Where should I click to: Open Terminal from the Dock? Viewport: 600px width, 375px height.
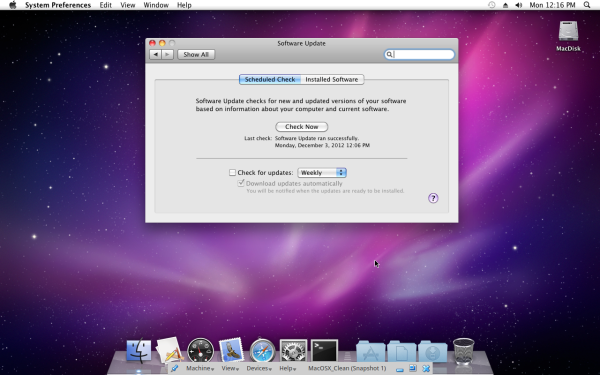(x=324, y=351)
